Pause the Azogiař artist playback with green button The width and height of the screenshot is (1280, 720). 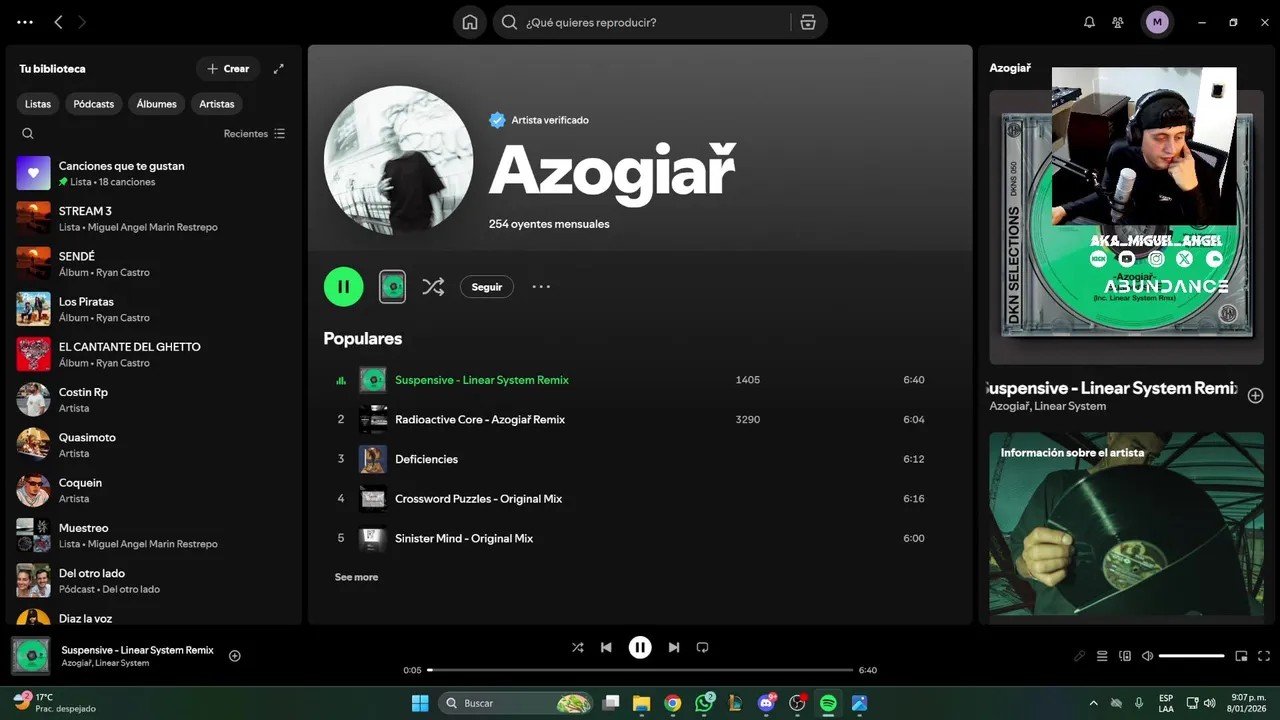(343, 287)
